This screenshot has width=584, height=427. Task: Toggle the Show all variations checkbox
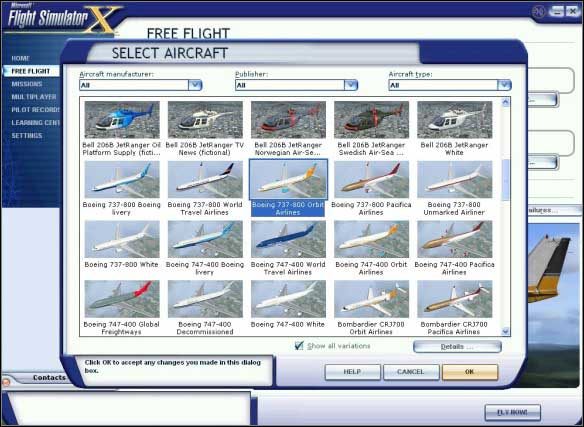pyautogui.click(x=299, y=346)
